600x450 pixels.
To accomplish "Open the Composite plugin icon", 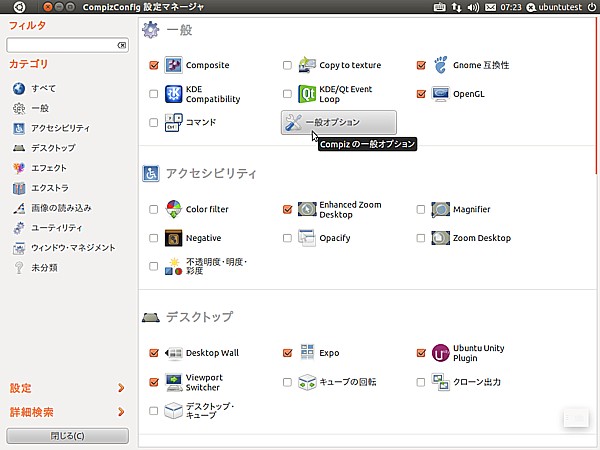I will [x=173, y=65].
